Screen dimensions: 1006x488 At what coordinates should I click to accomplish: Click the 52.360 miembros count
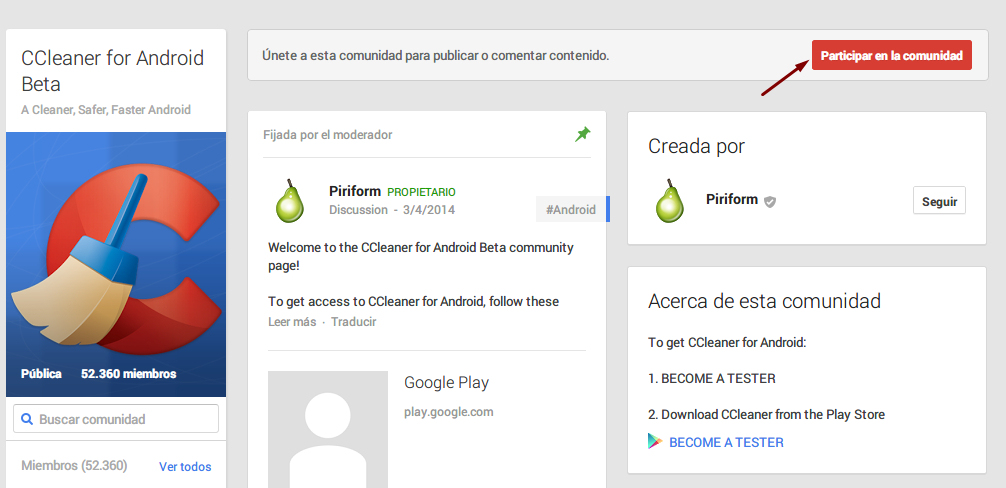click(128, 374)
